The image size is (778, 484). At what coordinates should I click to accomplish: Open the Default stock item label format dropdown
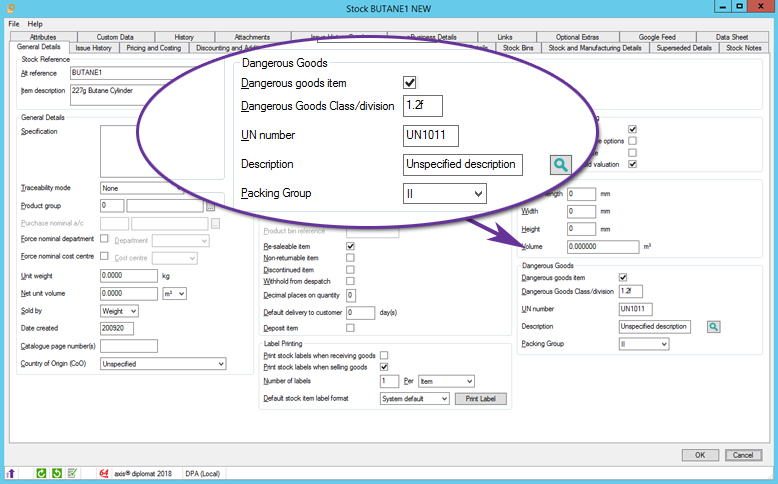415,399
